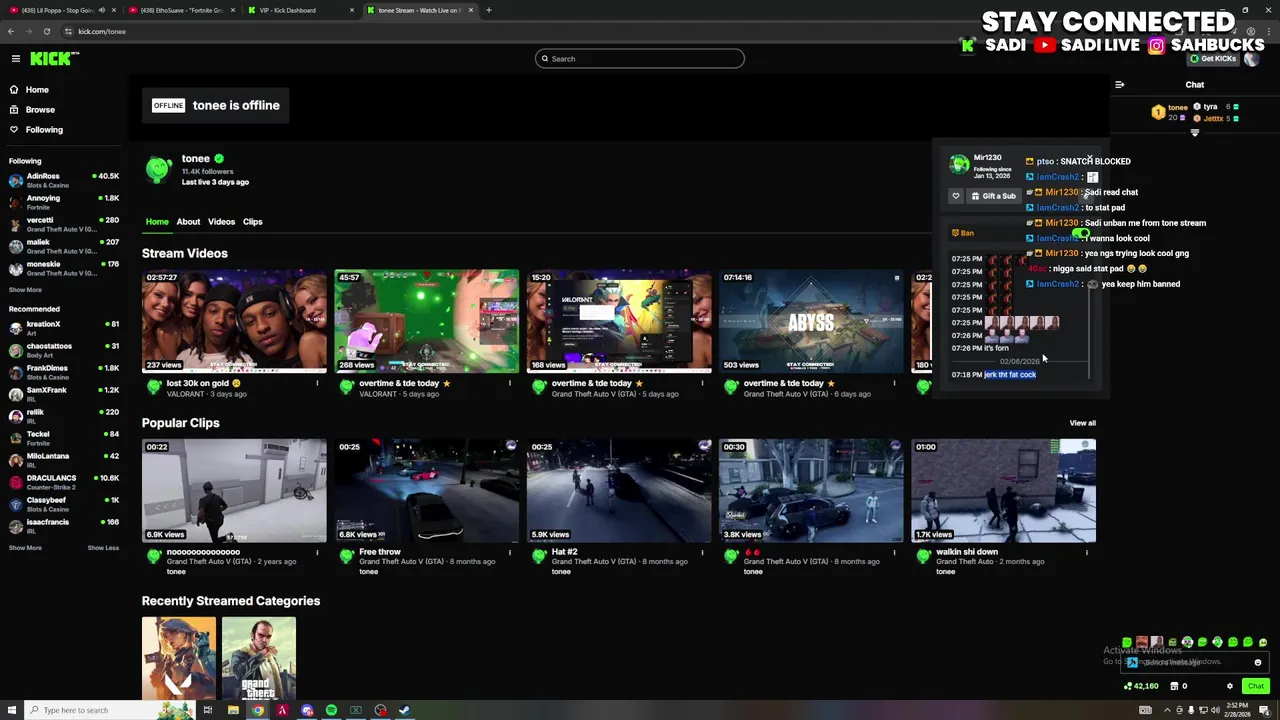
Task: Click taskbar clock 2:52 PM
Action: pos(1236,710)
